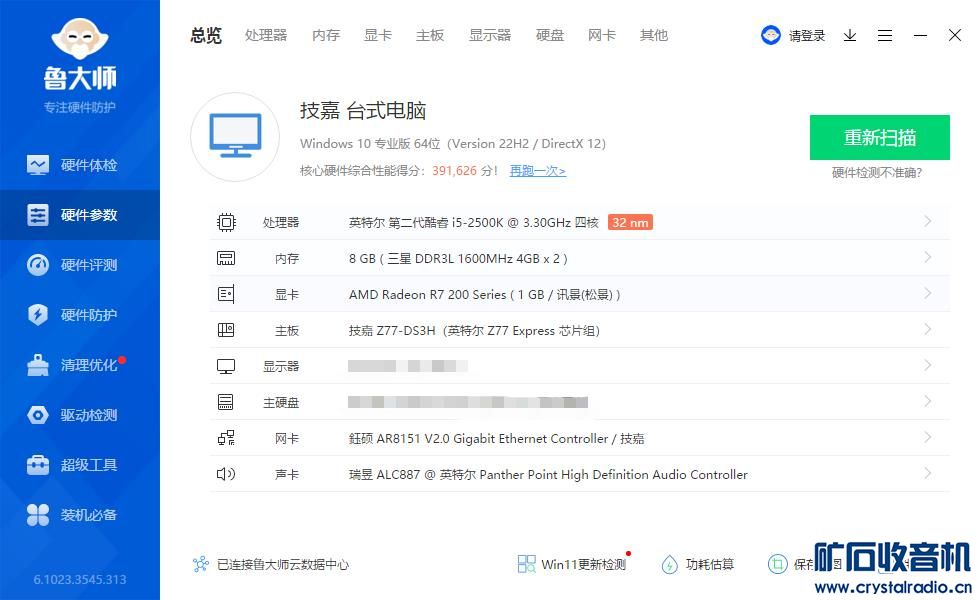
Task: Click the i5-2500K processor description text
Action: (x=474, y=222)
